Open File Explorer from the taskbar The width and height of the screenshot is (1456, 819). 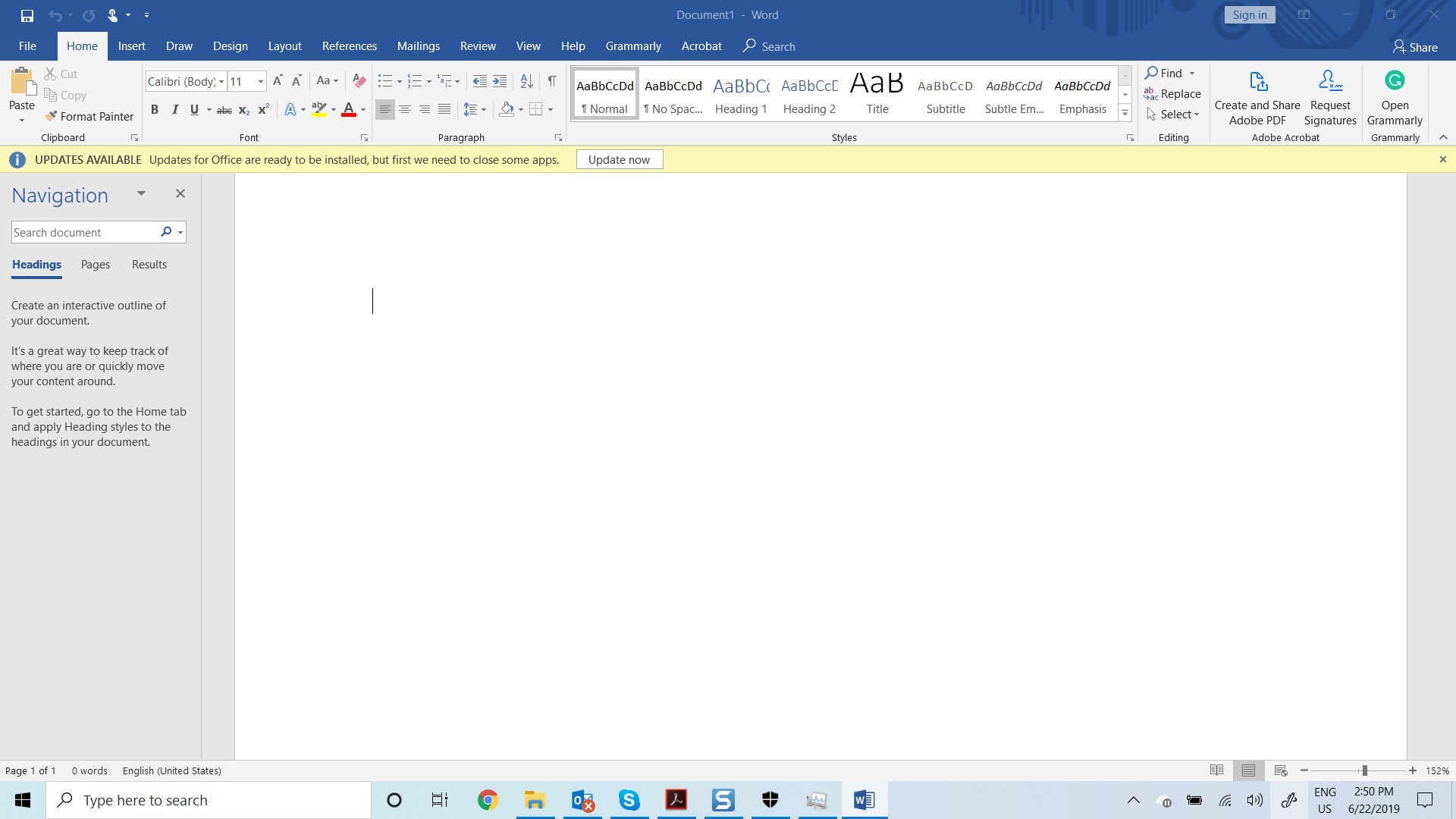click(x=535, y=800)
